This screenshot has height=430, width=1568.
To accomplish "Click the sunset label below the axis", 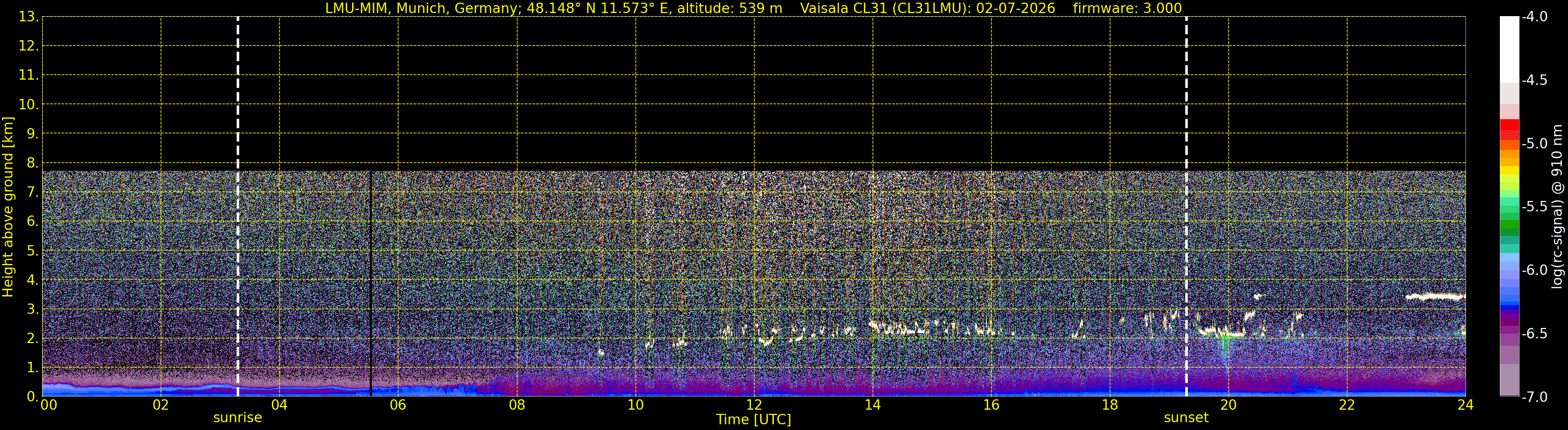I will (x=1186, y=418).
